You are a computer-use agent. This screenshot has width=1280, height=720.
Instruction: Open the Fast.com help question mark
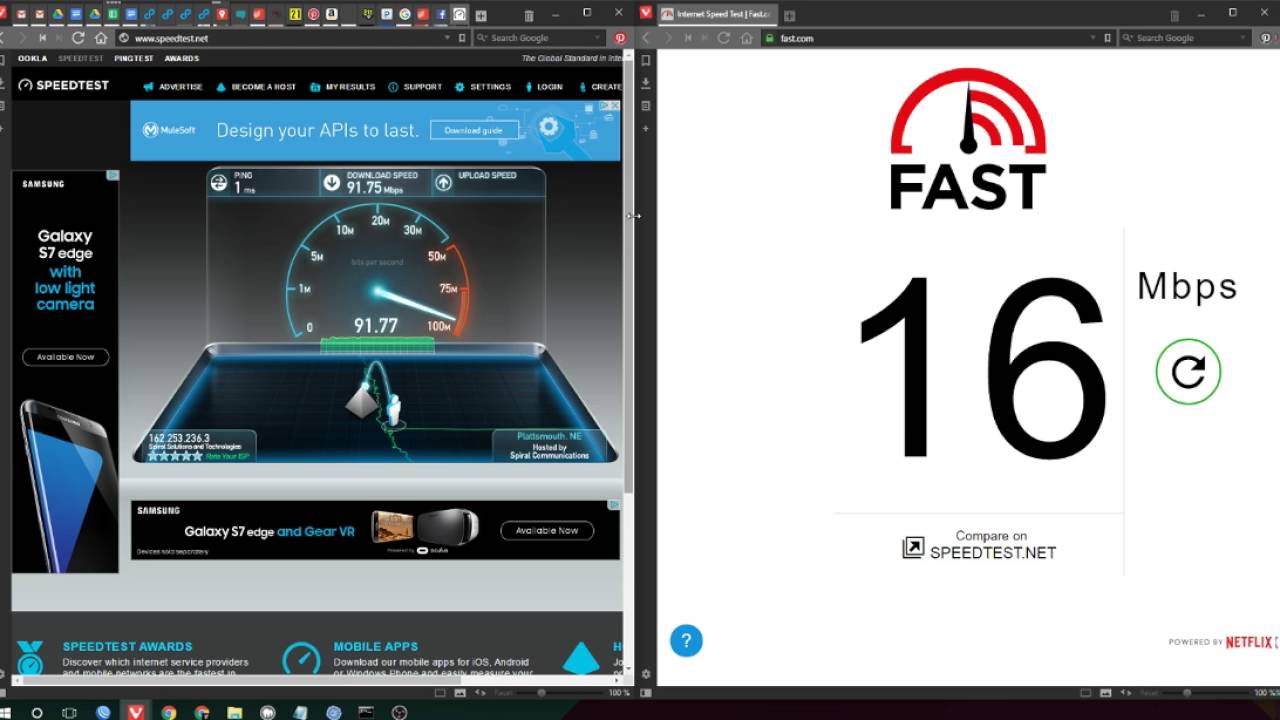686,641
